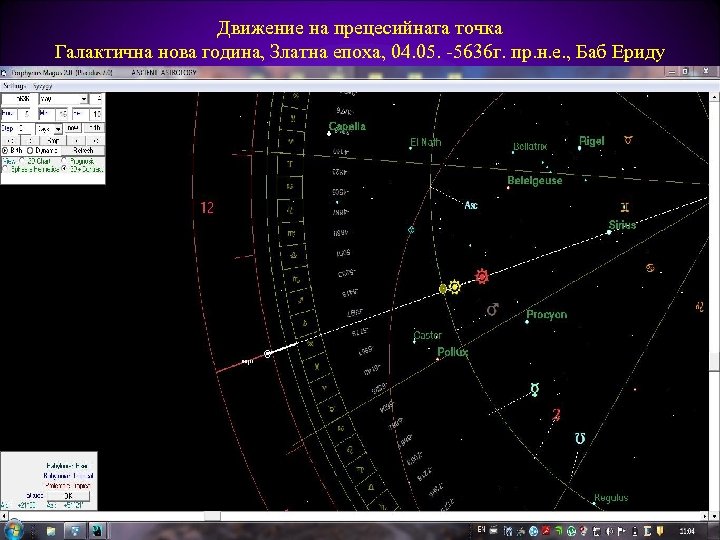Click the Pollux star label
This screenshot has width=720, height=540.
tap(452, 352)
